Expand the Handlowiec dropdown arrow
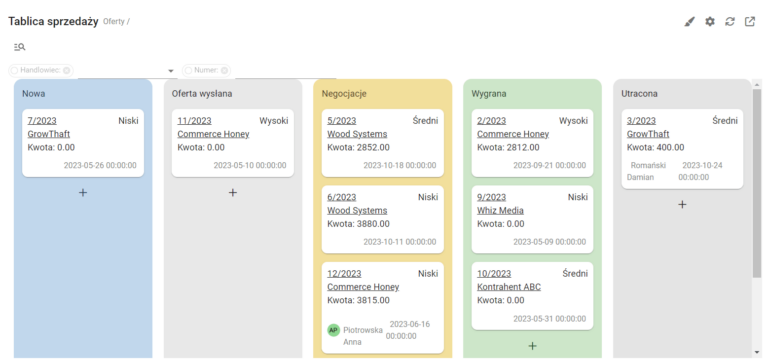This screenshot has height=360, width=768. [x=171, y=71]
